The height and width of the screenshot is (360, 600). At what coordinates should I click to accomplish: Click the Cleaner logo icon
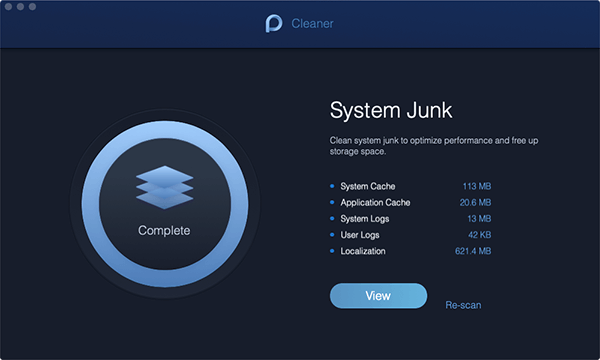[274, 23]
